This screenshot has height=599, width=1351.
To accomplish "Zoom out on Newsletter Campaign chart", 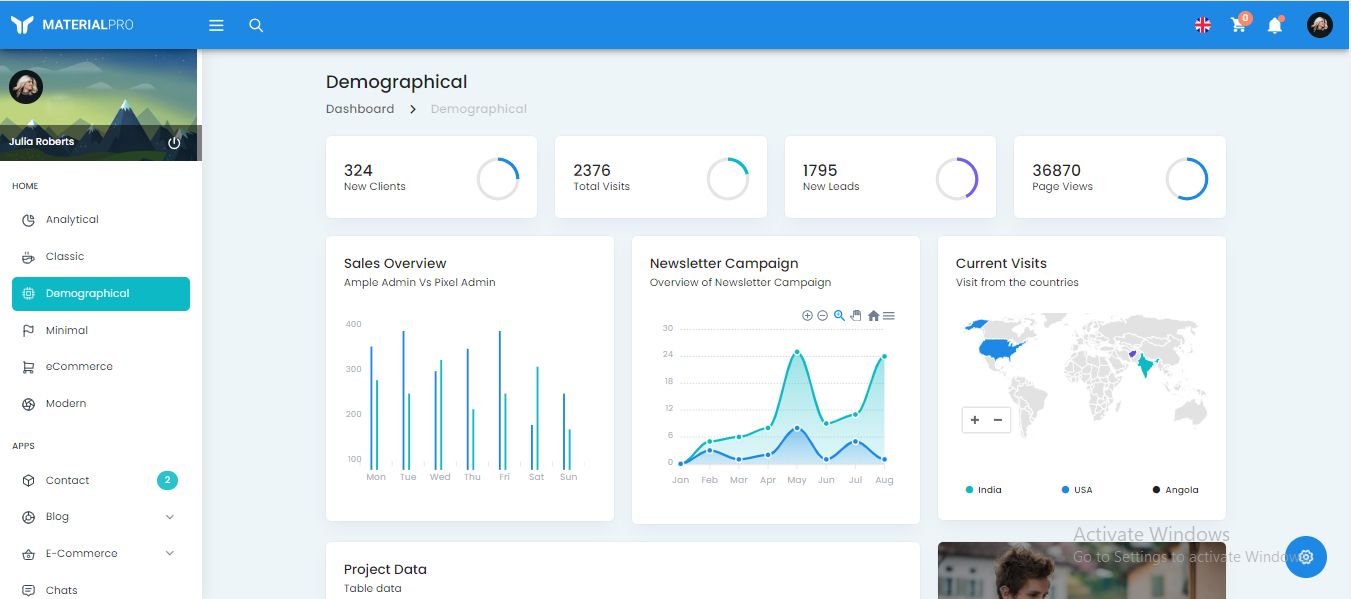I will coord(822,316).
